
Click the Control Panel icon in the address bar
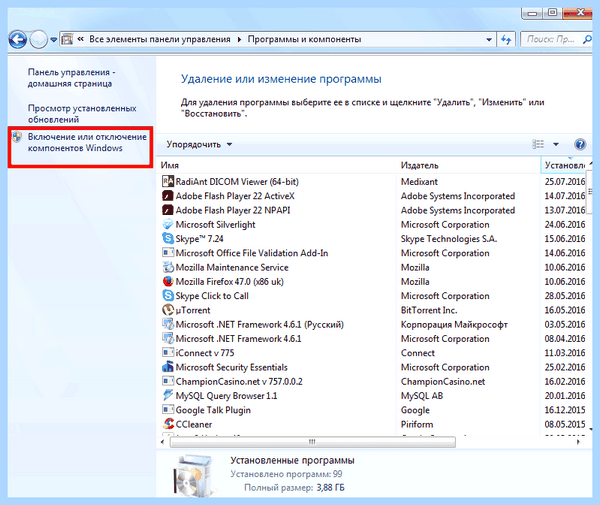click(67, 39)
